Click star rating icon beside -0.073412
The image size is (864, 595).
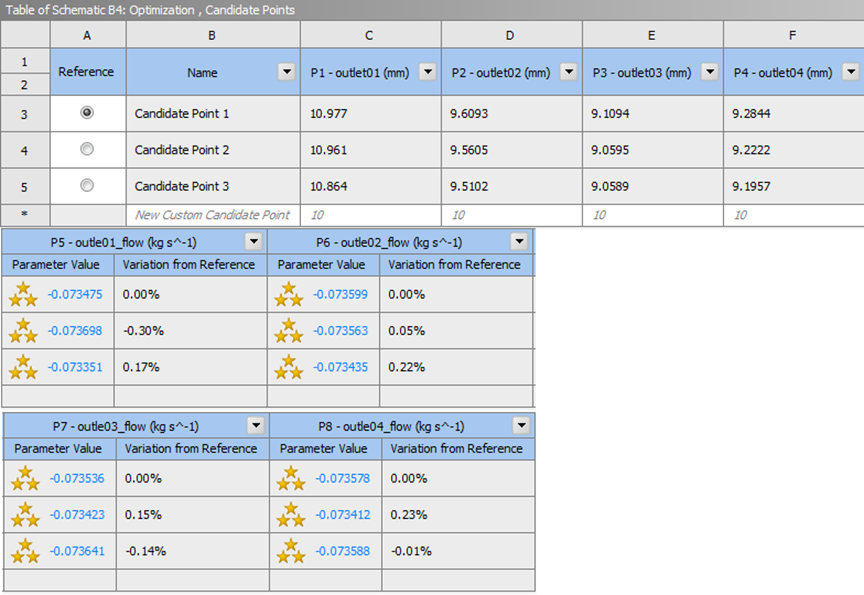pos(291,515)
